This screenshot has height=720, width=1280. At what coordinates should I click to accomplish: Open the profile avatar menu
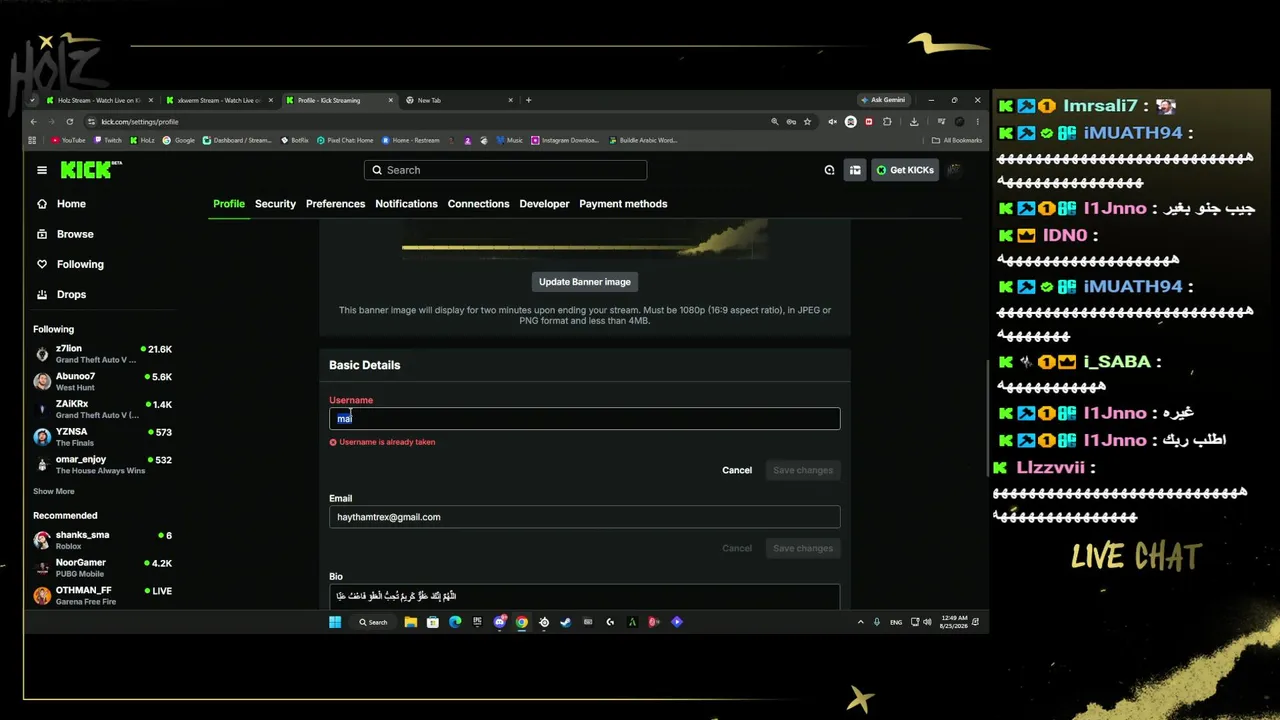(953, 170)
